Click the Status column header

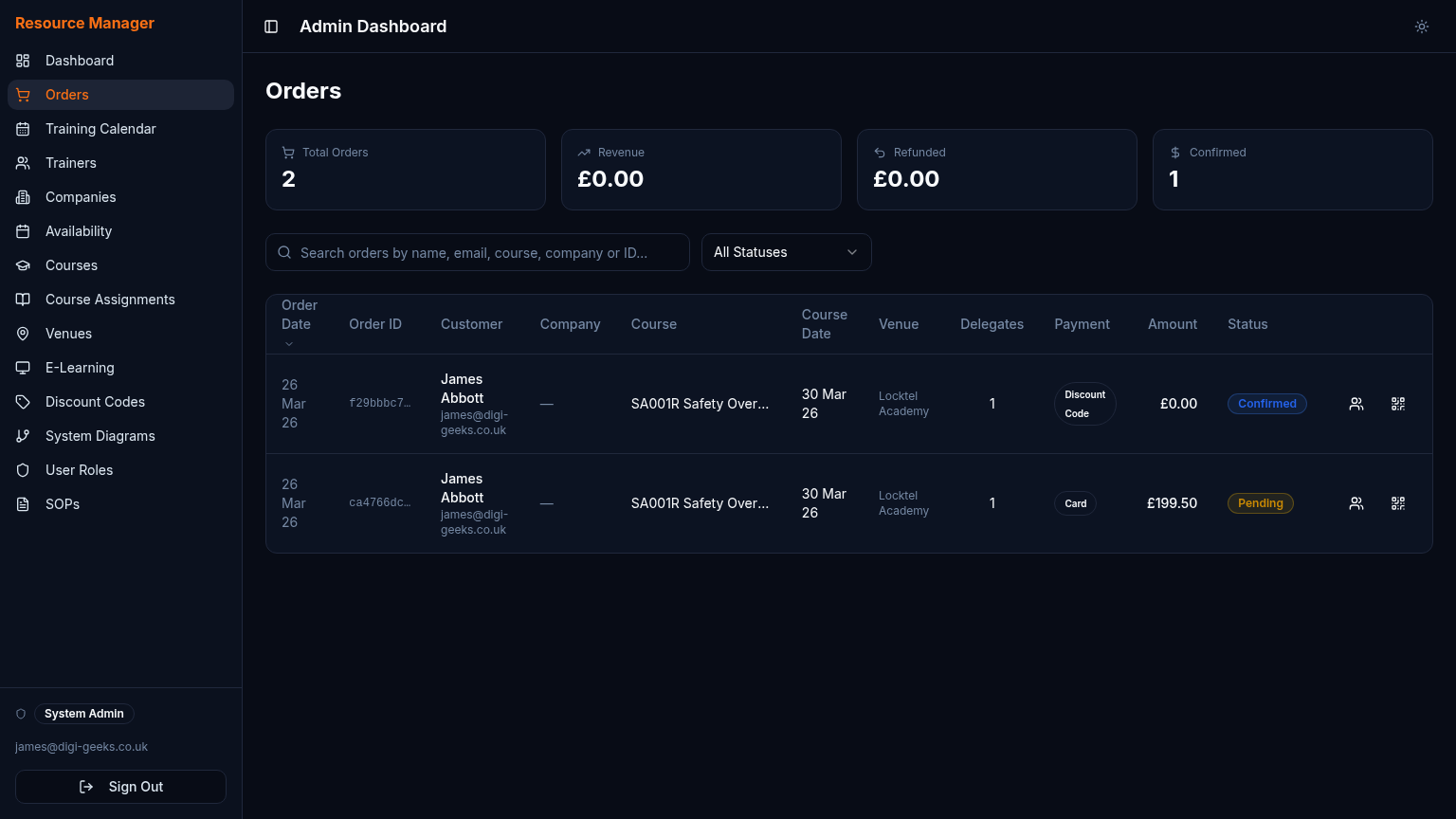1247,324
